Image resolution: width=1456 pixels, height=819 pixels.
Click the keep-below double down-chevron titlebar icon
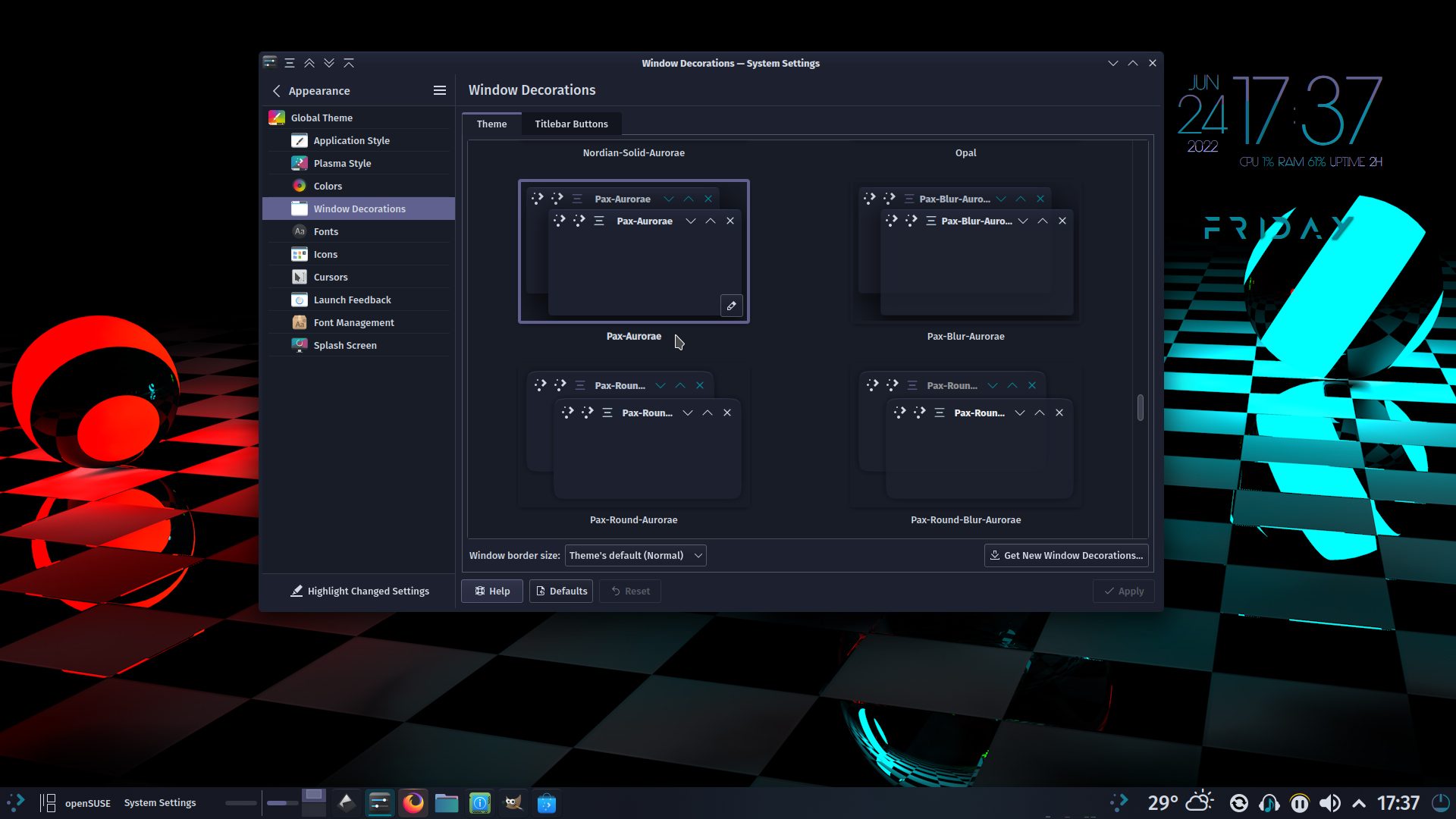(x=329, y=63)
